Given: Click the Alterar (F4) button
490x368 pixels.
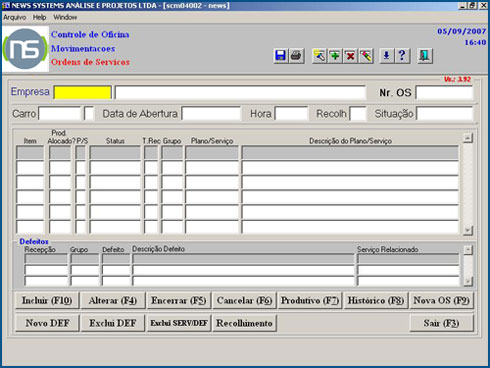Looking at the screenshot, I should (113, 301).
